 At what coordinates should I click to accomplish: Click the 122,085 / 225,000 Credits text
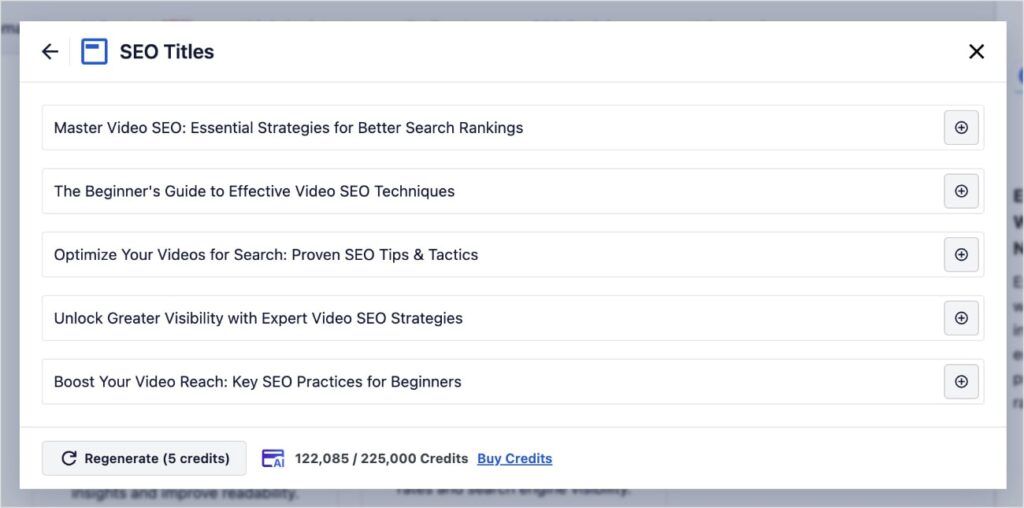(381, 458)
